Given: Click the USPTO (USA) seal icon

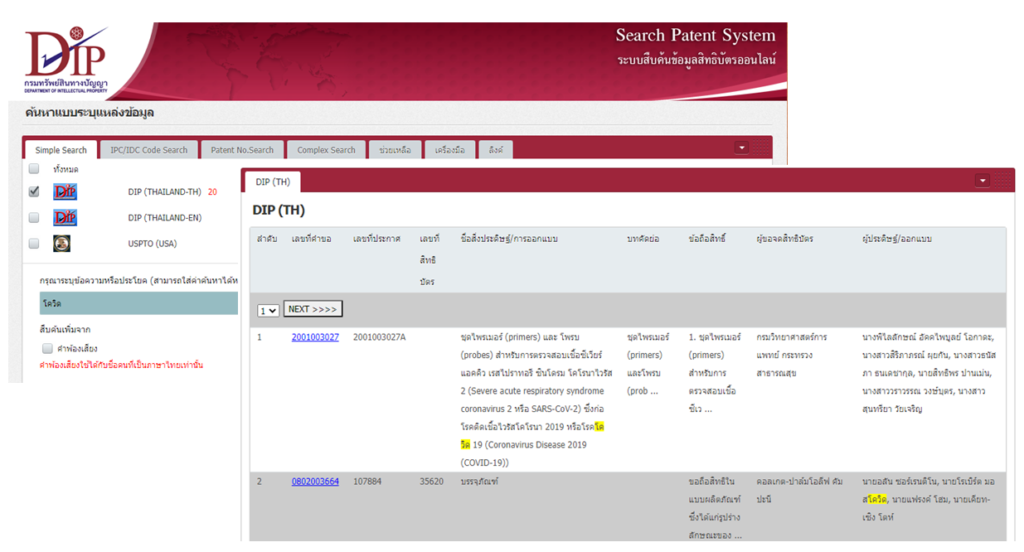Looking at the screenshot, I should [x=65, y=243].
